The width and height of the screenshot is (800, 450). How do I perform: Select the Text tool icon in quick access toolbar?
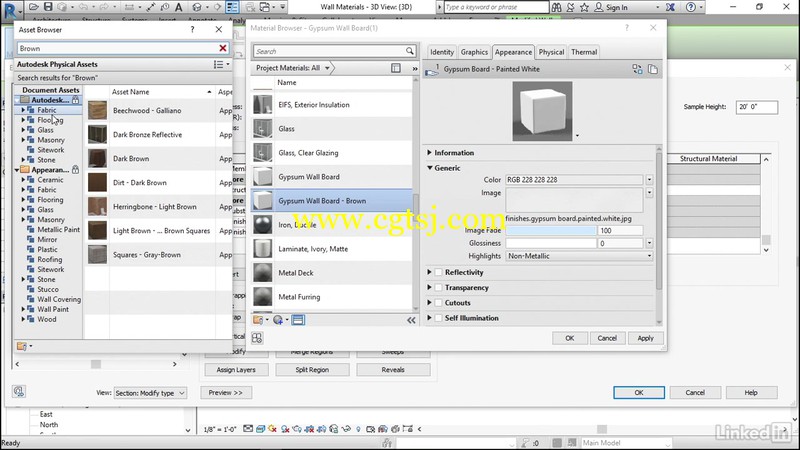[179, 7]
